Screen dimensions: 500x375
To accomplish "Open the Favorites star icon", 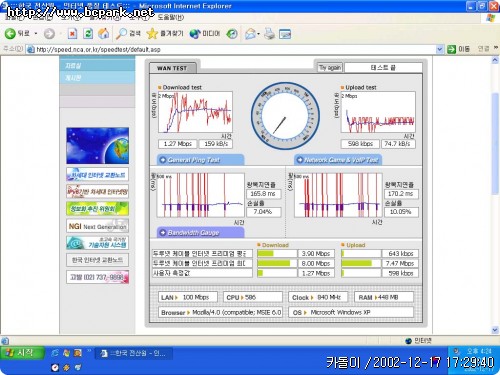I will 152,33.
